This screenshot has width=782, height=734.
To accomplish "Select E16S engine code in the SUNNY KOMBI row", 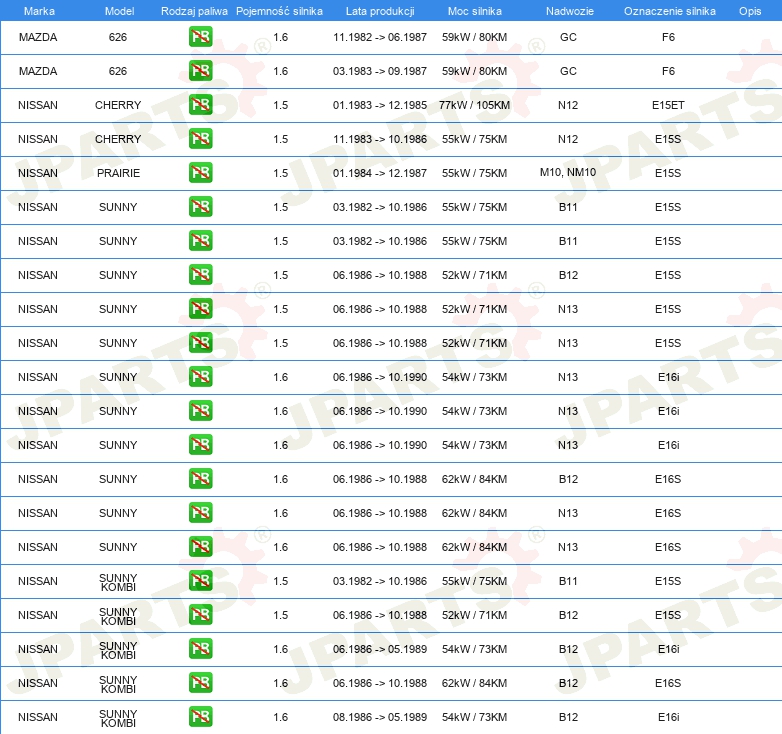I will [668, 683].
